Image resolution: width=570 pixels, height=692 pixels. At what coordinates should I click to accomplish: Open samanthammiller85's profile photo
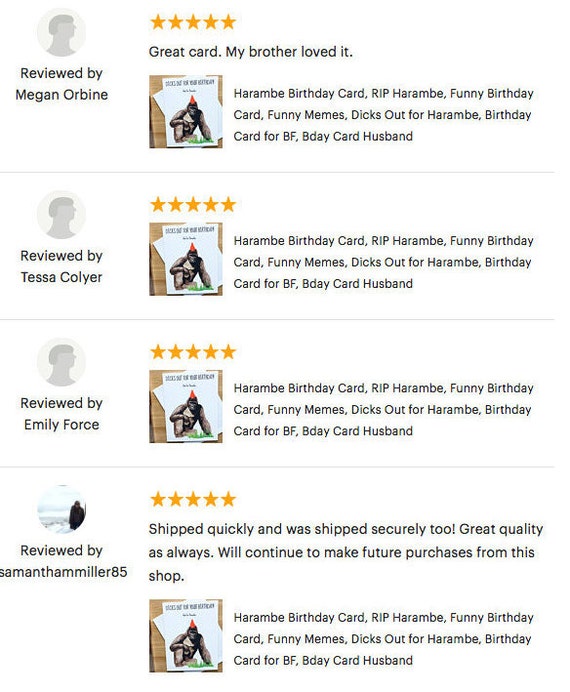click(61, 509)
